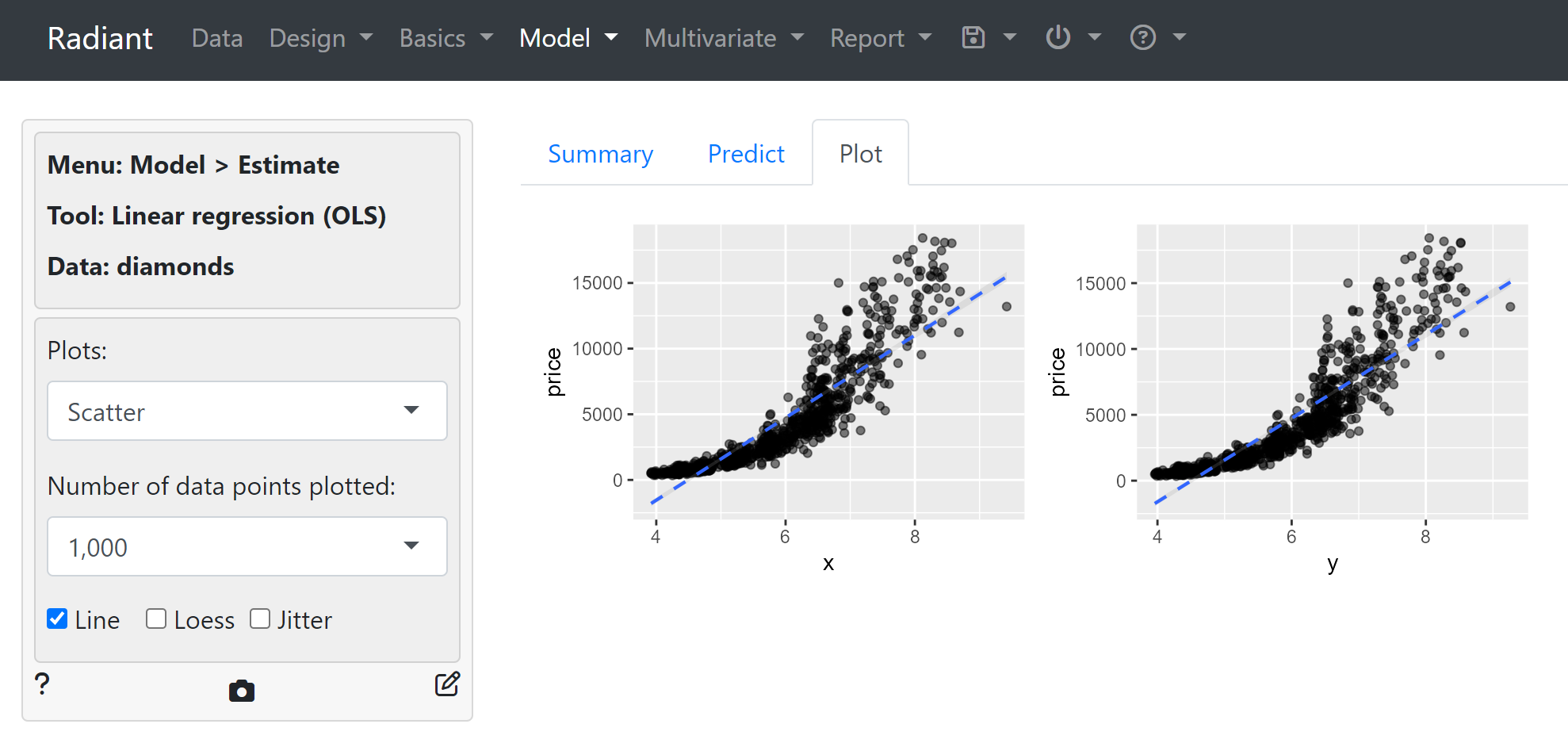The image size is (1568, 743).
Task: Switch to the Predict tab
Action: [x=745, y=153]
